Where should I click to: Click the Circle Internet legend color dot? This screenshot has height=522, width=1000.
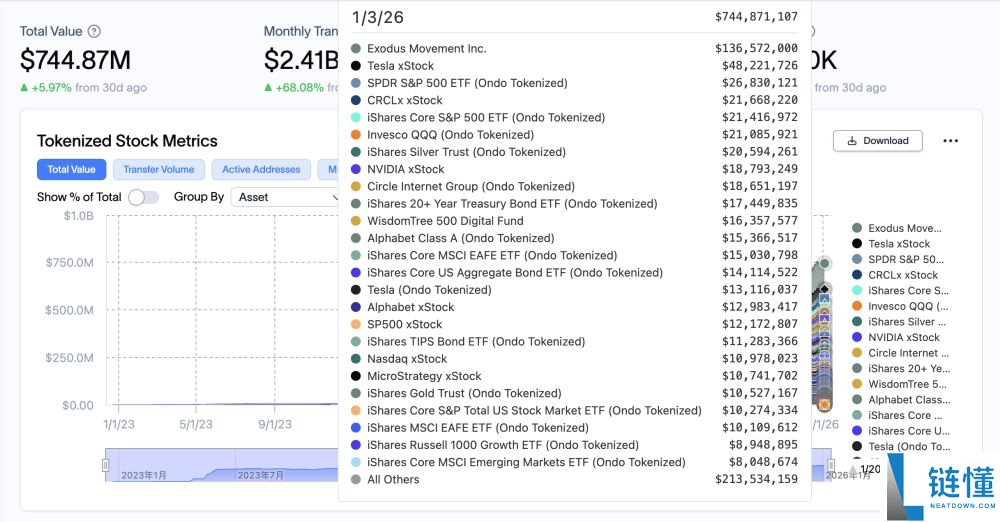coord(857,353)
